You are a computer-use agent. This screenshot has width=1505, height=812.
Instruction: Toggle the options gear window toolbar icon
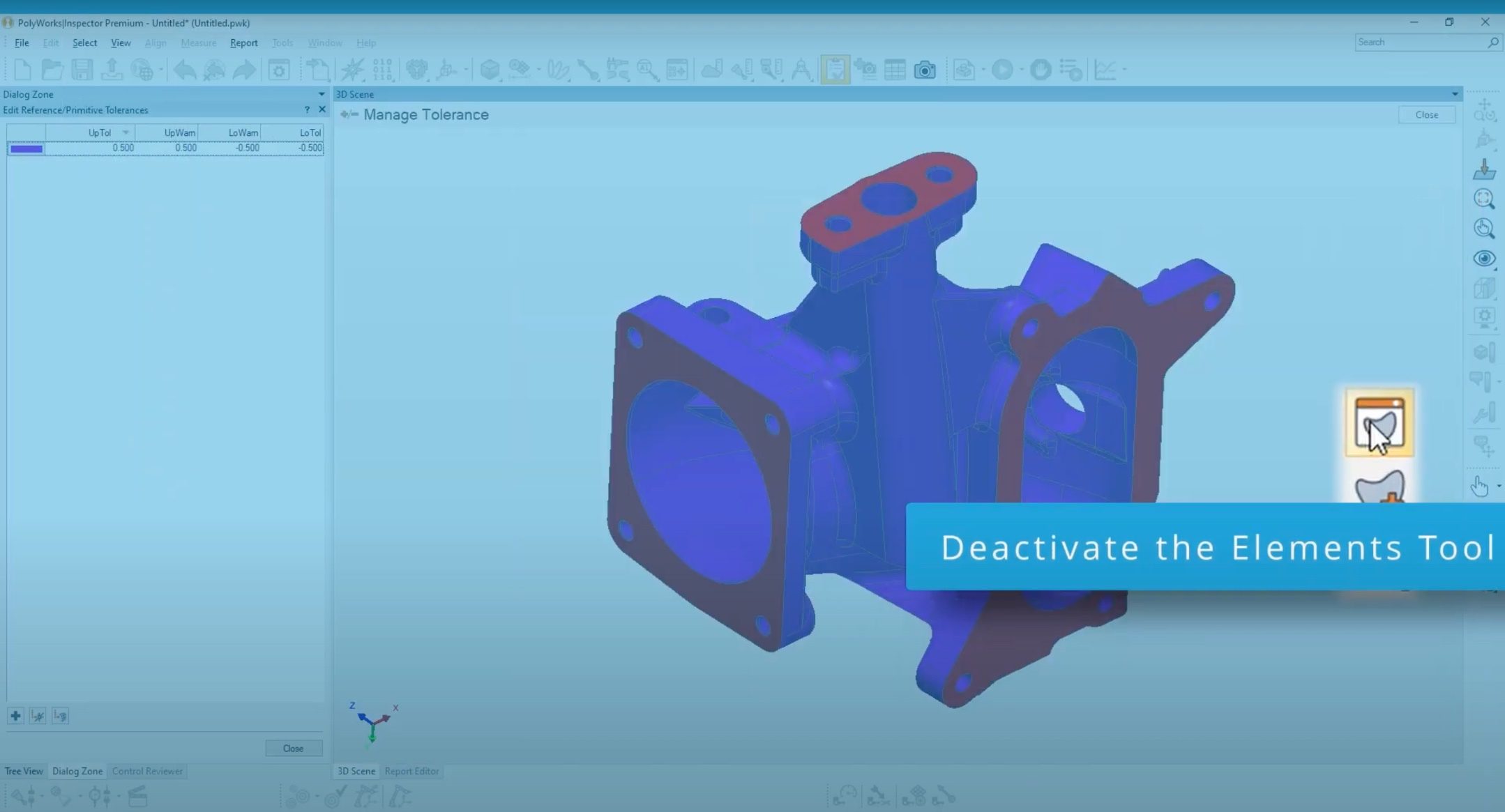(x=279, y=70)
